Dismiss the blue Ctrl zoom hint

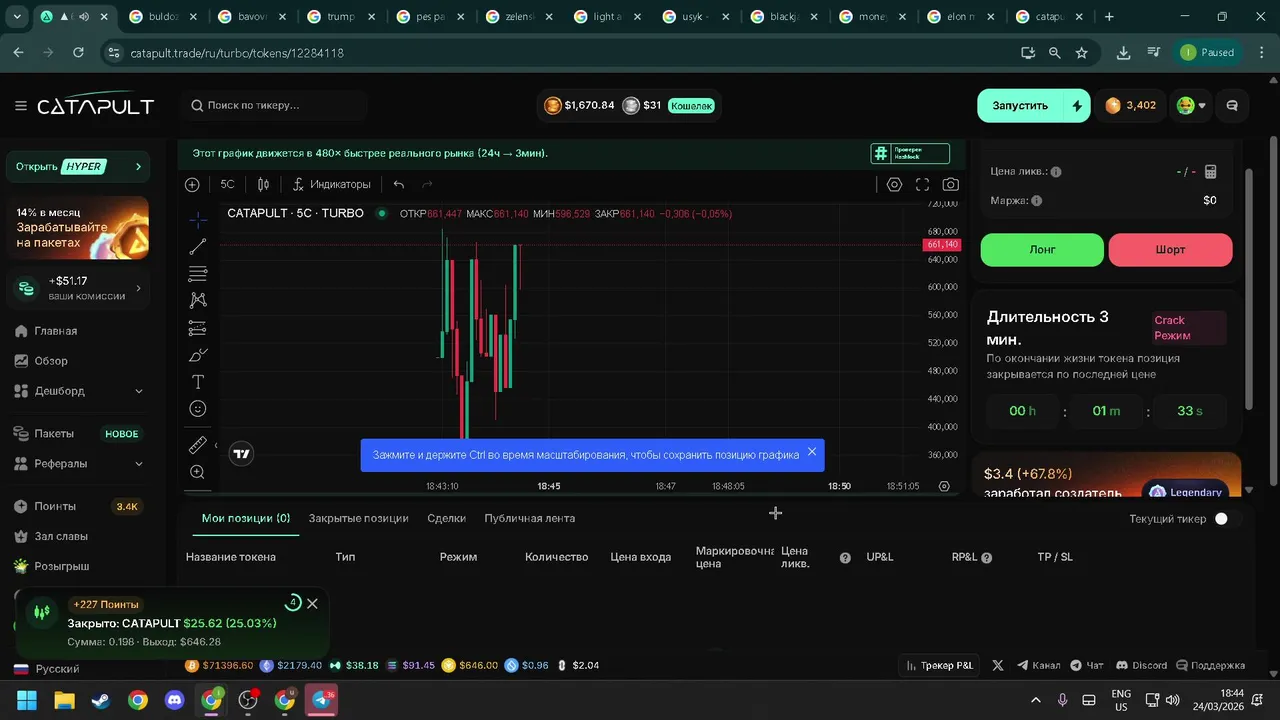(x=812, y=452)
